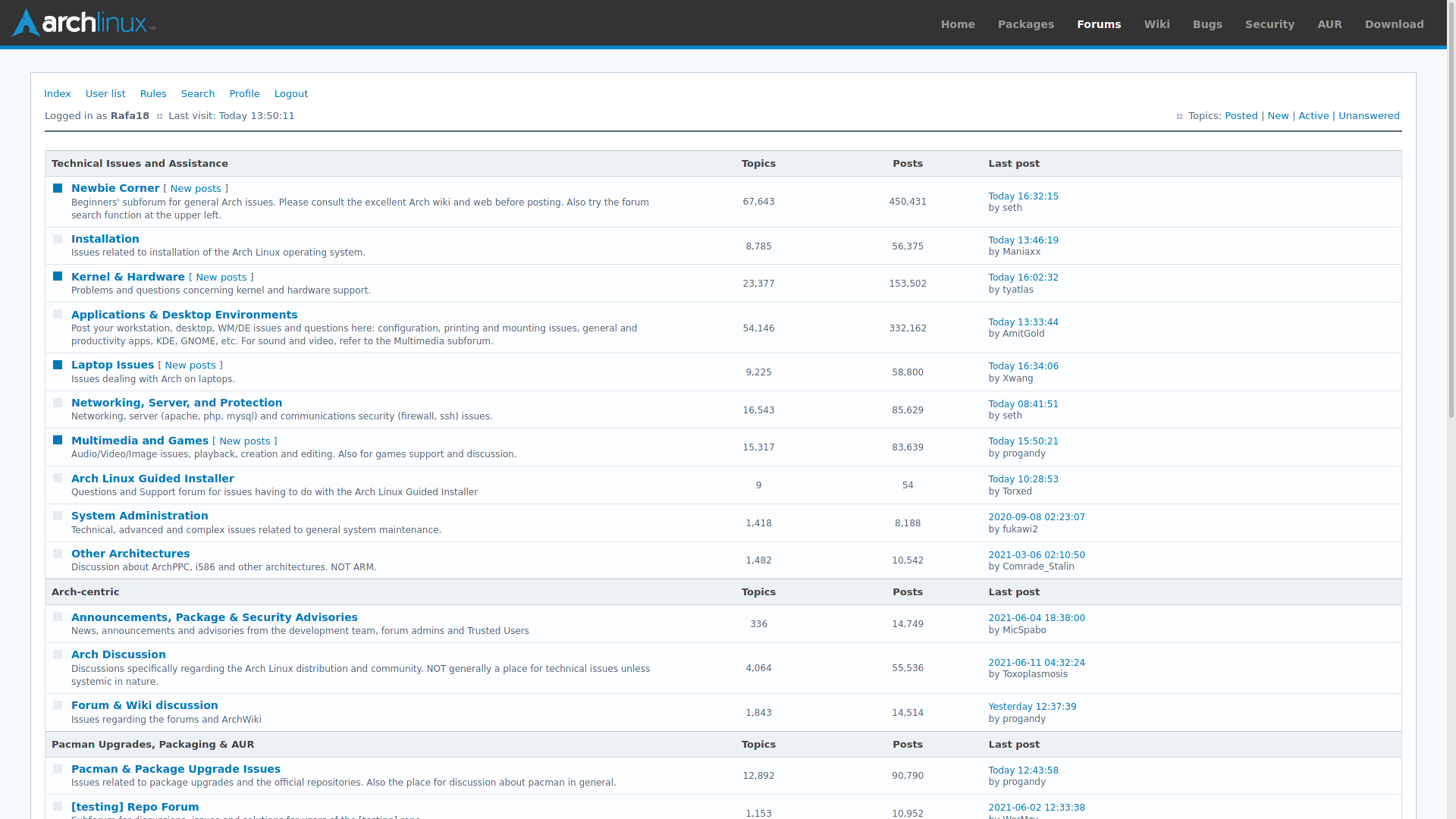1456x819 pixels.
Task: Select the Forums navigation item
Action: tap(1099, 24)
